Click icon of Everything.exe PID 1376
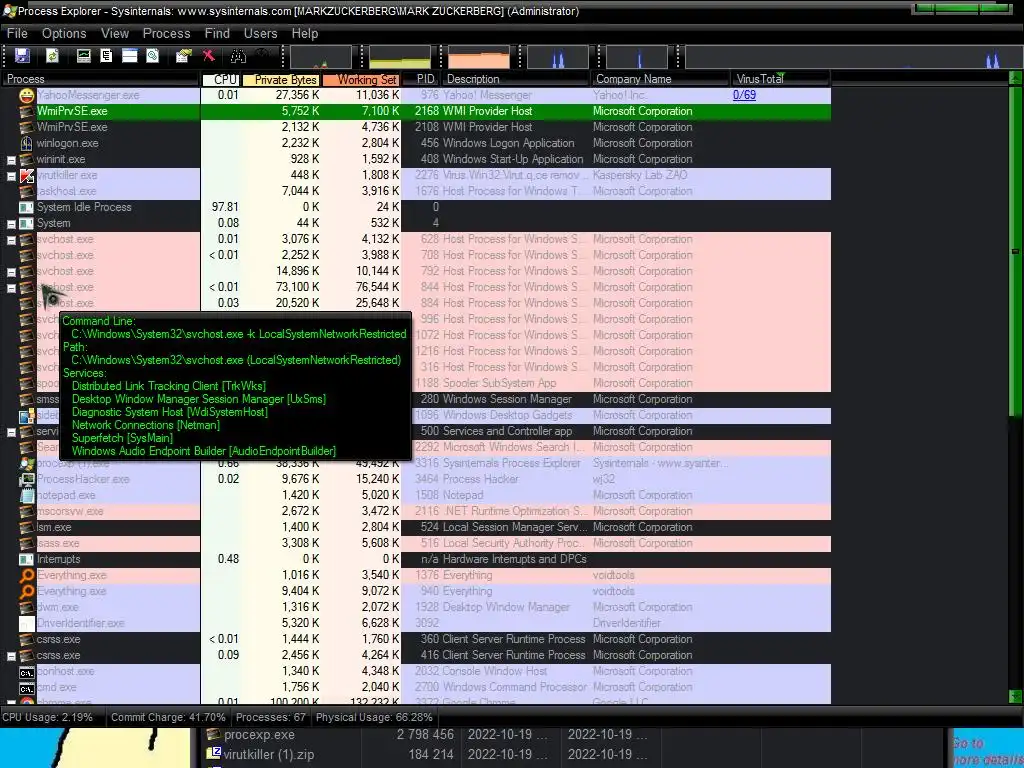This screenshot has height=768, width=1024. pos(27,575)
